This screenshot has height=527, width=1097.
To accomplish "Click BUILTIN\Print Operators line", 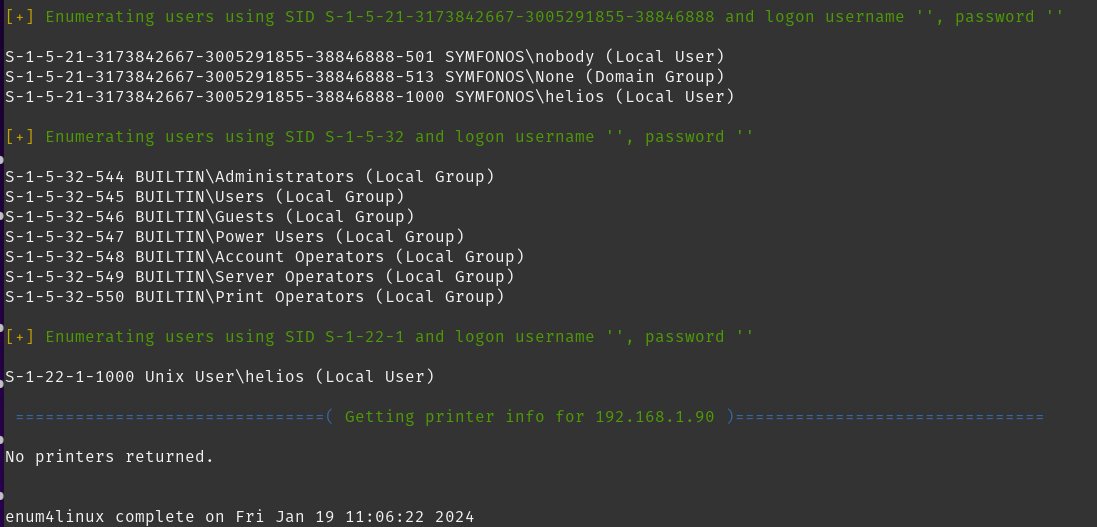I will [x=255, y=296].
